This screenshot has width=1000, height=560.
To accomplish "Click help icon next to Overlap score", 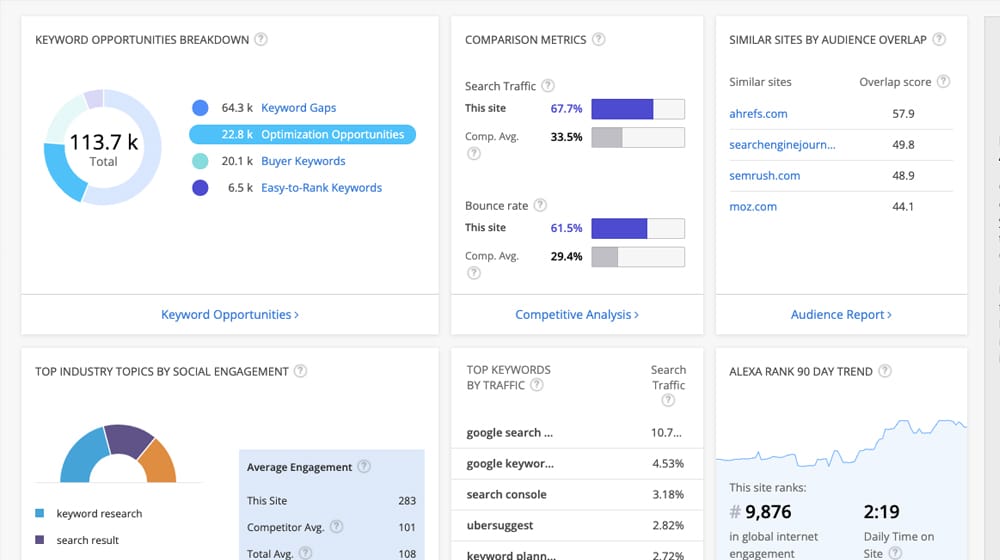I will [943, 82].
